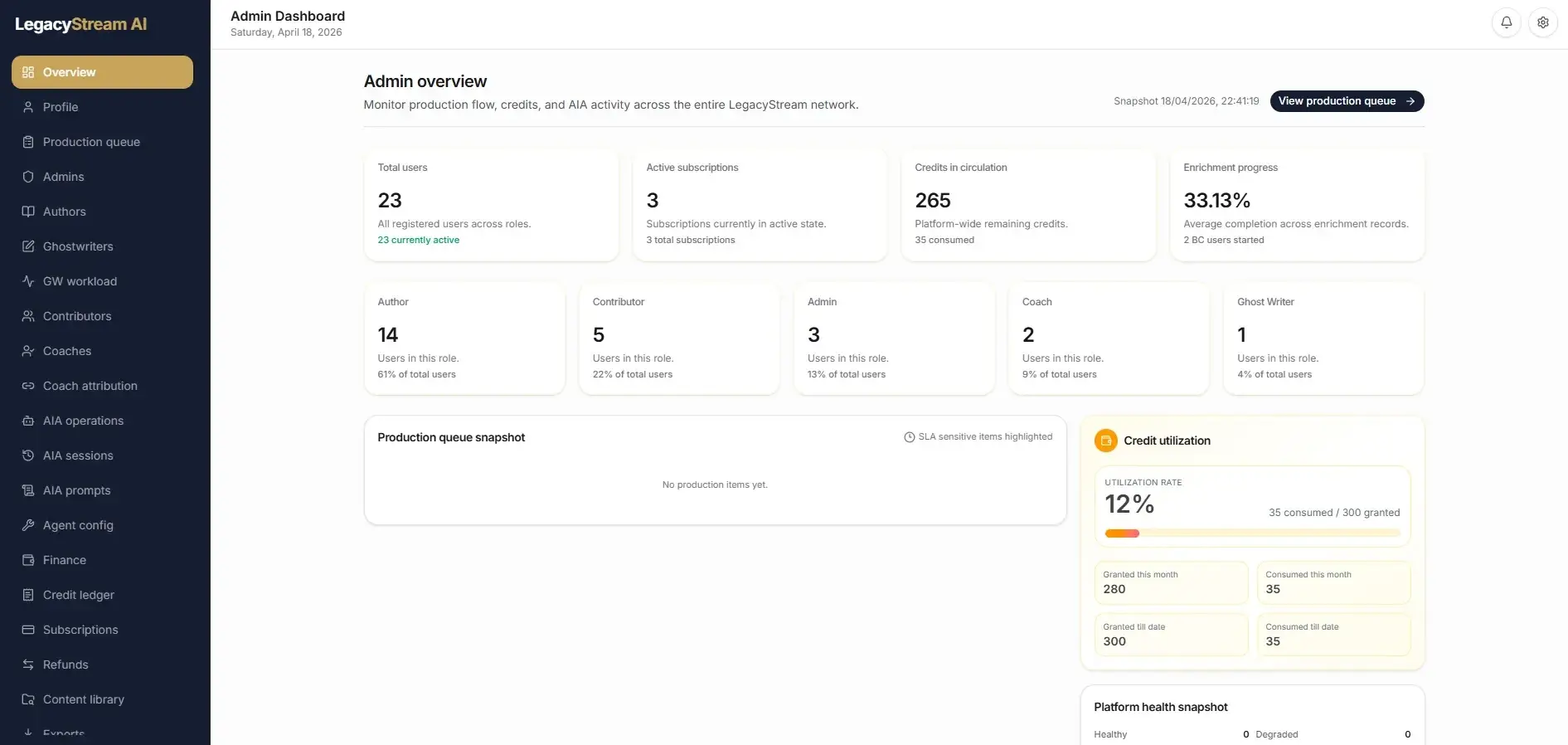The image size is (1568, 745).
Task: Click the Active subscriptions card
Action: pos(760,205)
